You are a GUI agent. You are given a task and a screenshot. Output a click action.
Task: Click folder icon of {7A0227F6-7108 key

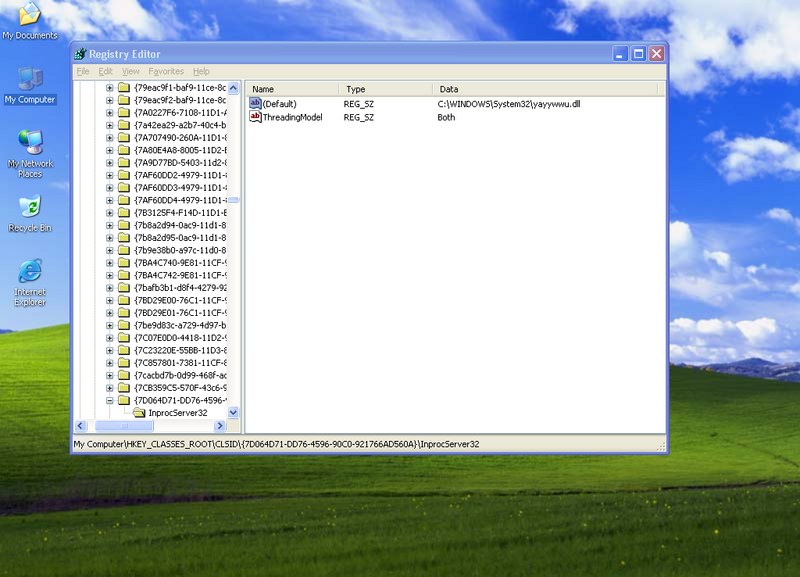[124, 112]
